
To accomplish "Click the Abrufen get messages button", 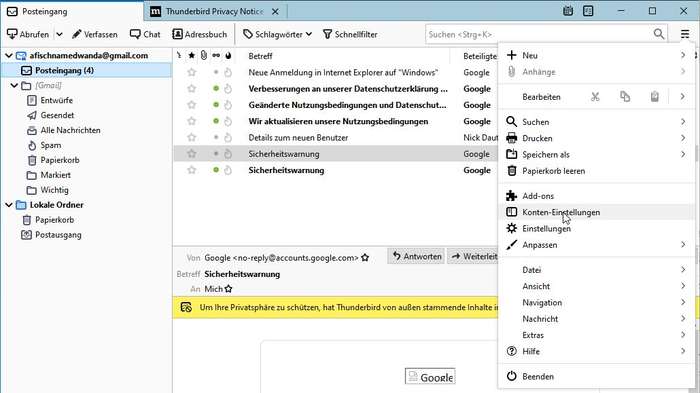I will [28, 34].
